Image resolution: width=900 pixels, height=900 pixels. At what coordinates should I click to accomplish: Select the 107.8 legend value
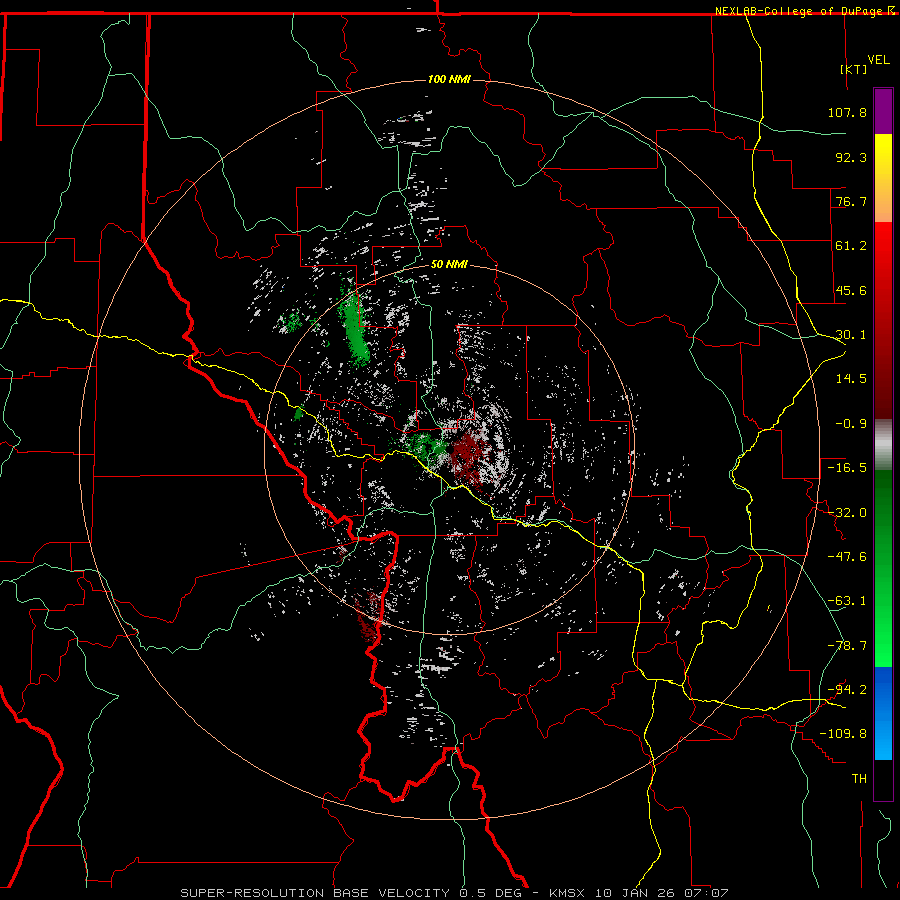coord(847,112)
